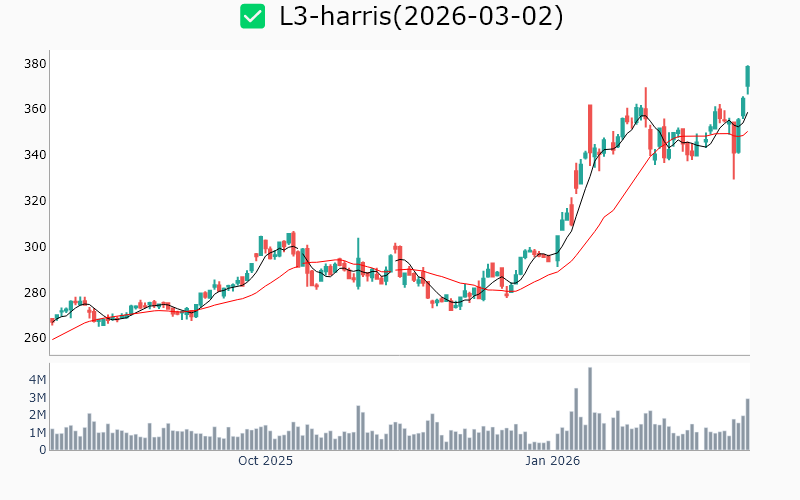Click the 2M volume axis label

click(36, 415)
